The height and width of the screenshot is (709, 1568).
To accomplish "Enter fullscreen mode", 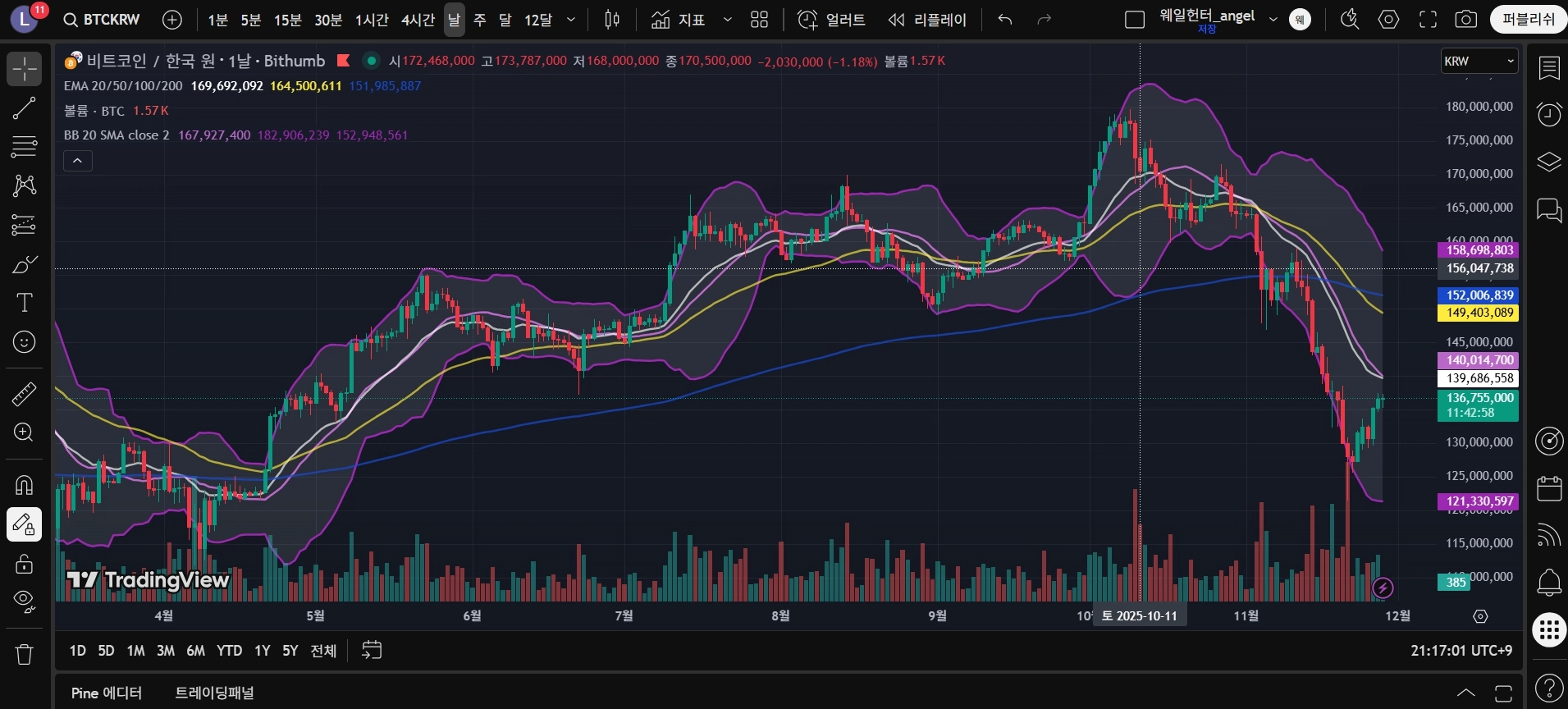I will tap(1428, 20).
